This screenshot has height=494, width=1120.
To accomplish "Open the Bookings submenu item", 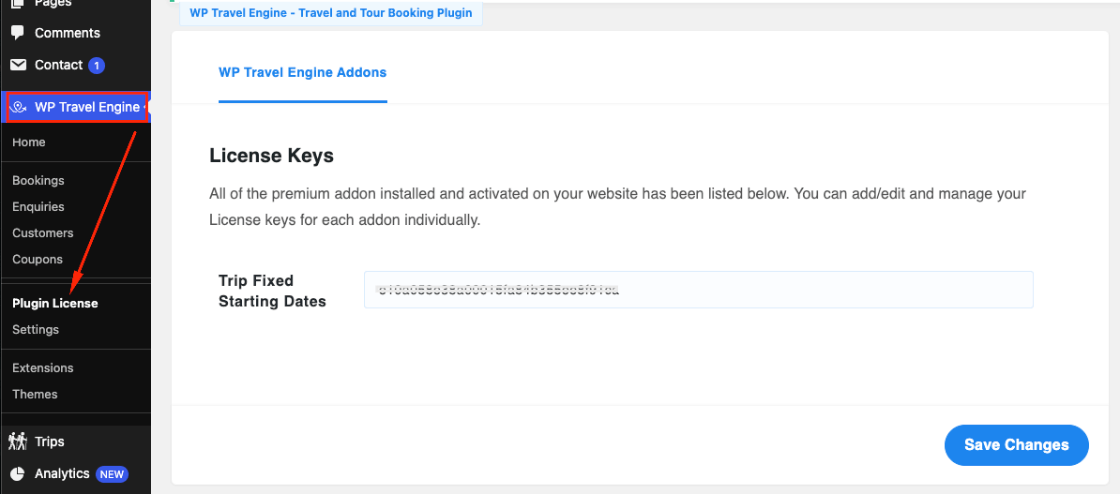I will point(38,181).
